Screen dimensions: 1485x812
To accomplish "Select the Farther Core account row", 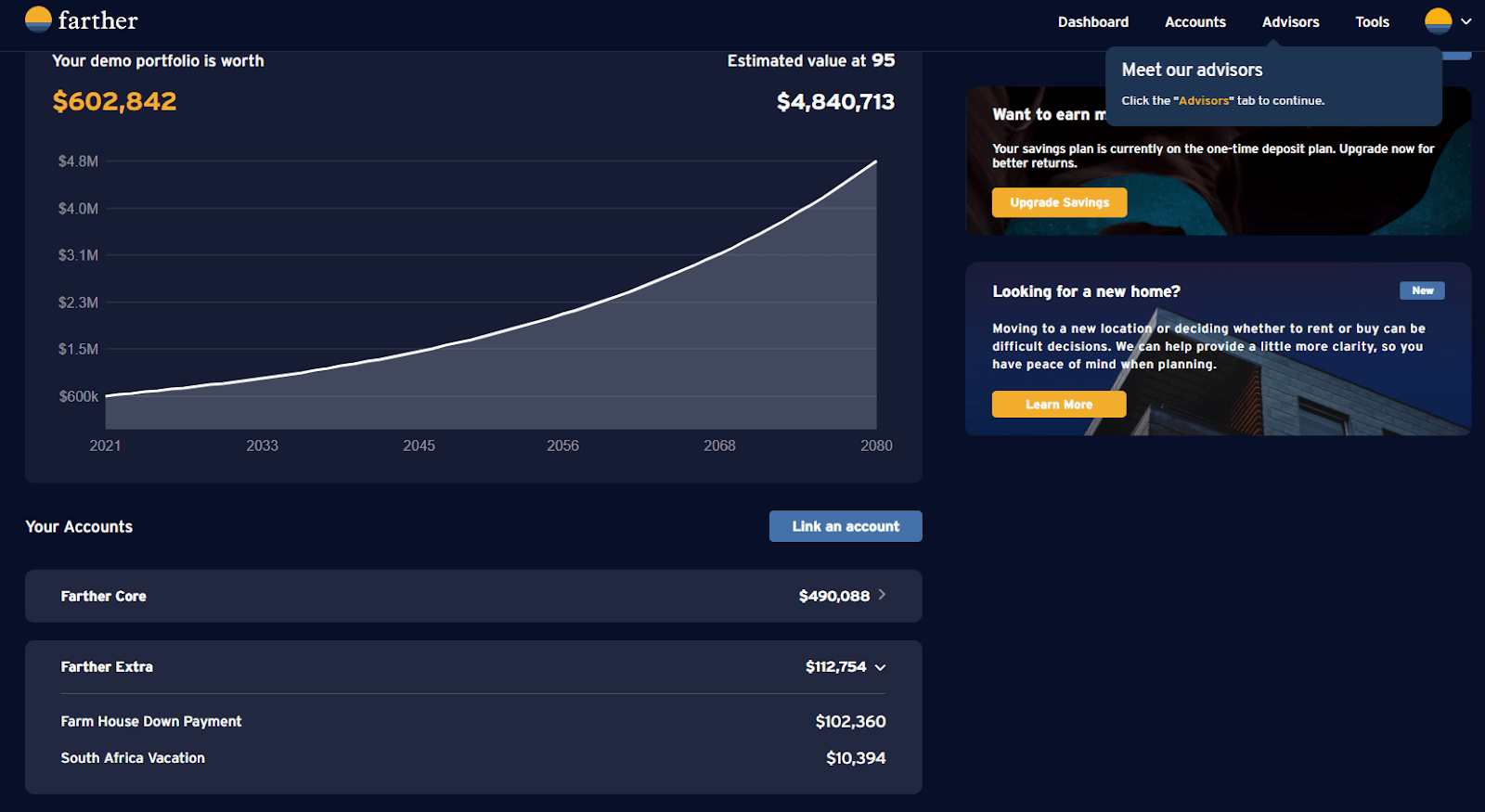I will coord(473,596).
